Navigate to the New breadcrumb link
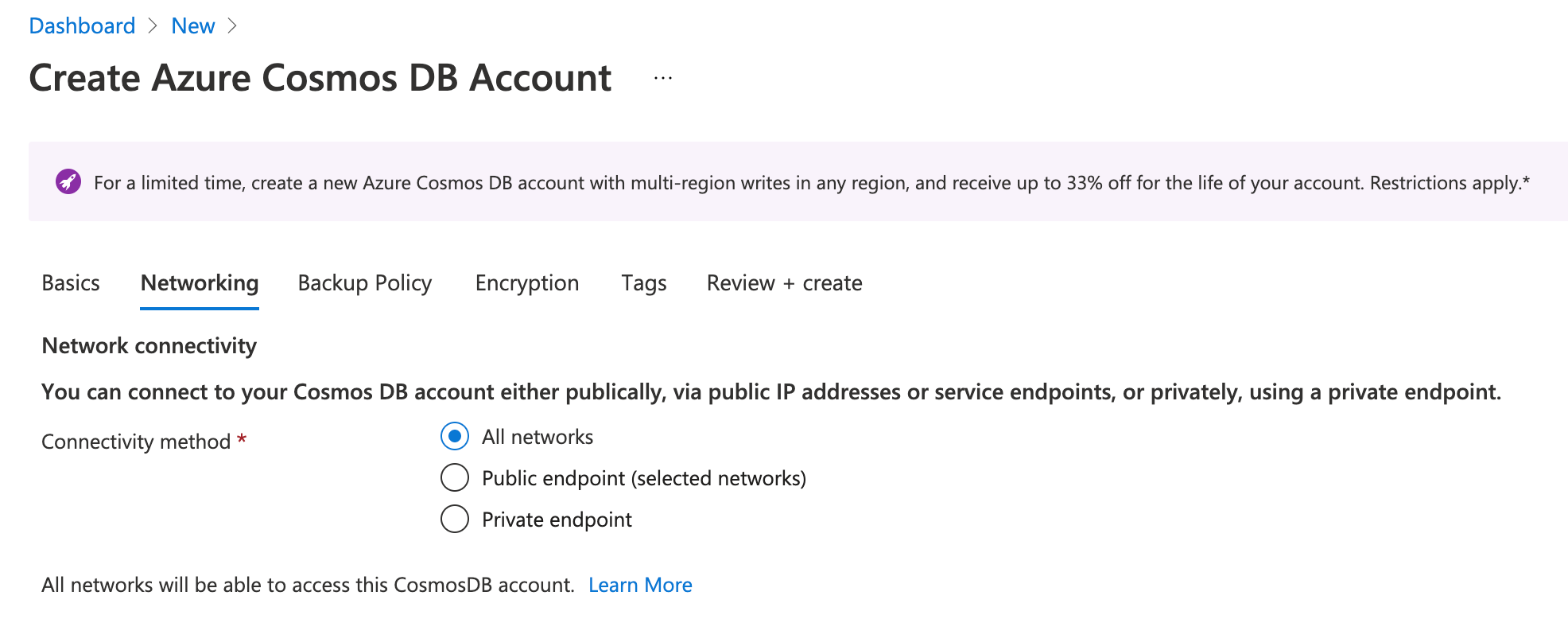This screenshot has width=1568, height=619. click(x=193, y=26)
